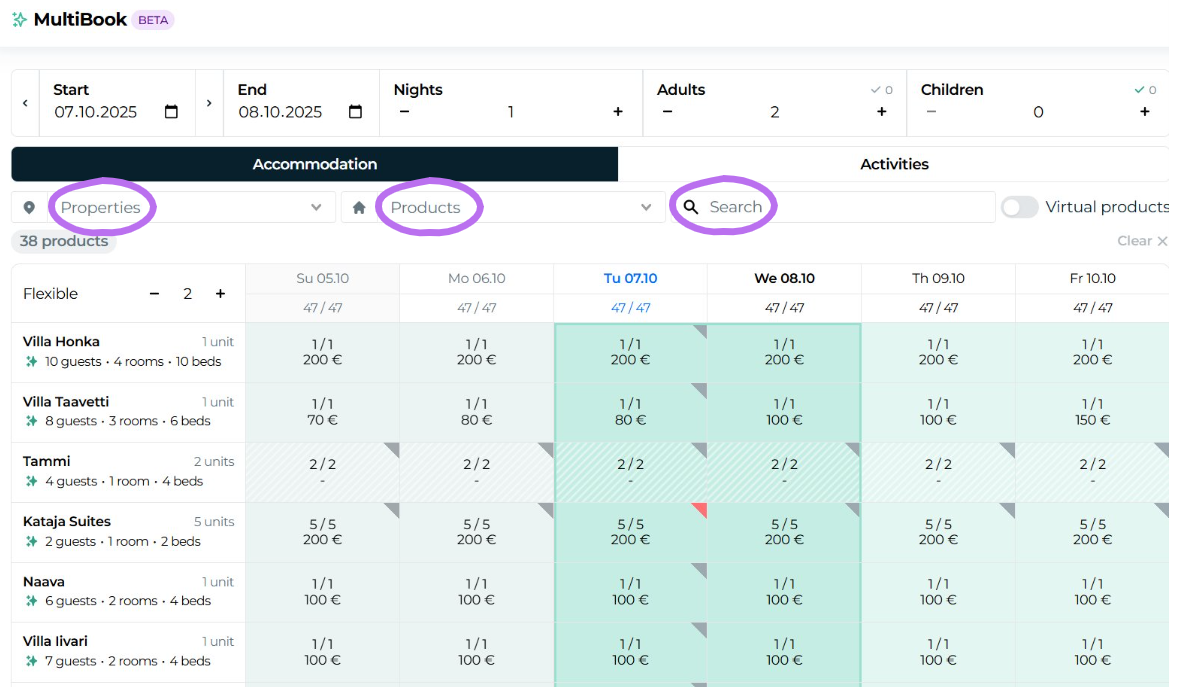The image size is (1177, 691).
Task: Open the Start date calendar picker icon
Action: [171, 112]
